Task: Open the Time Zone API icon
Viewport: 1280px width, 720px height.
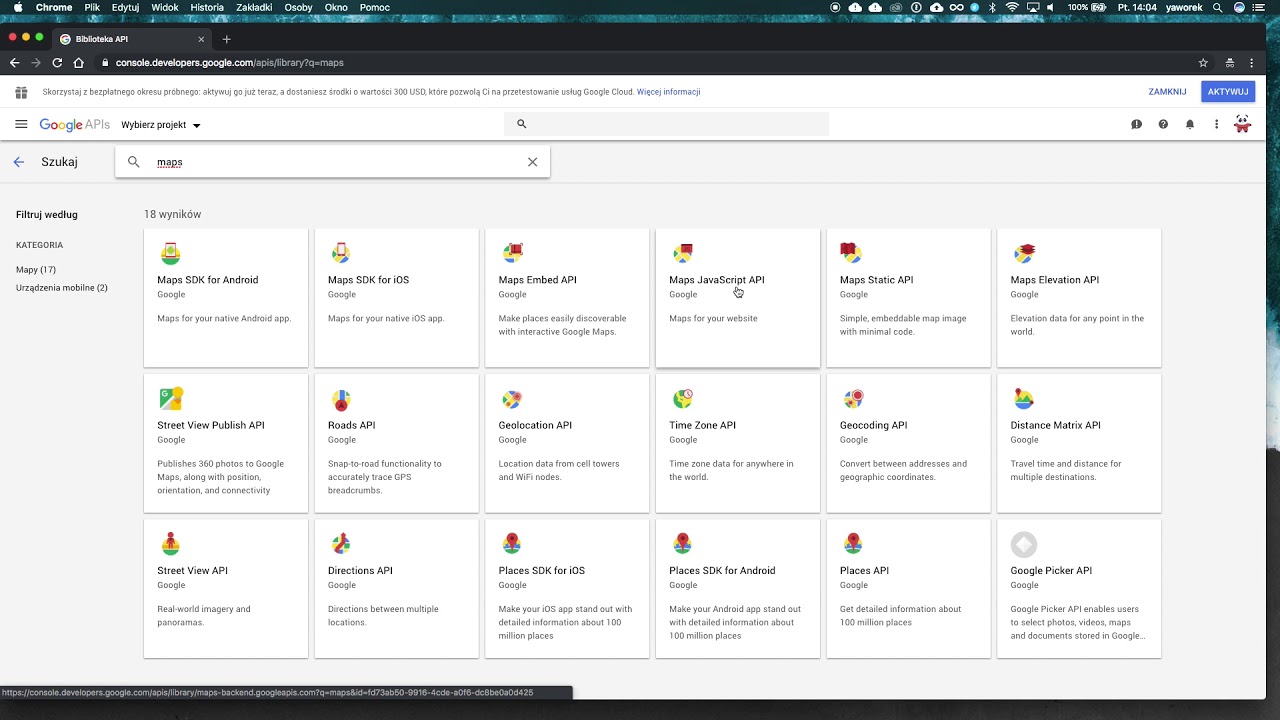Action: point(683,399)
